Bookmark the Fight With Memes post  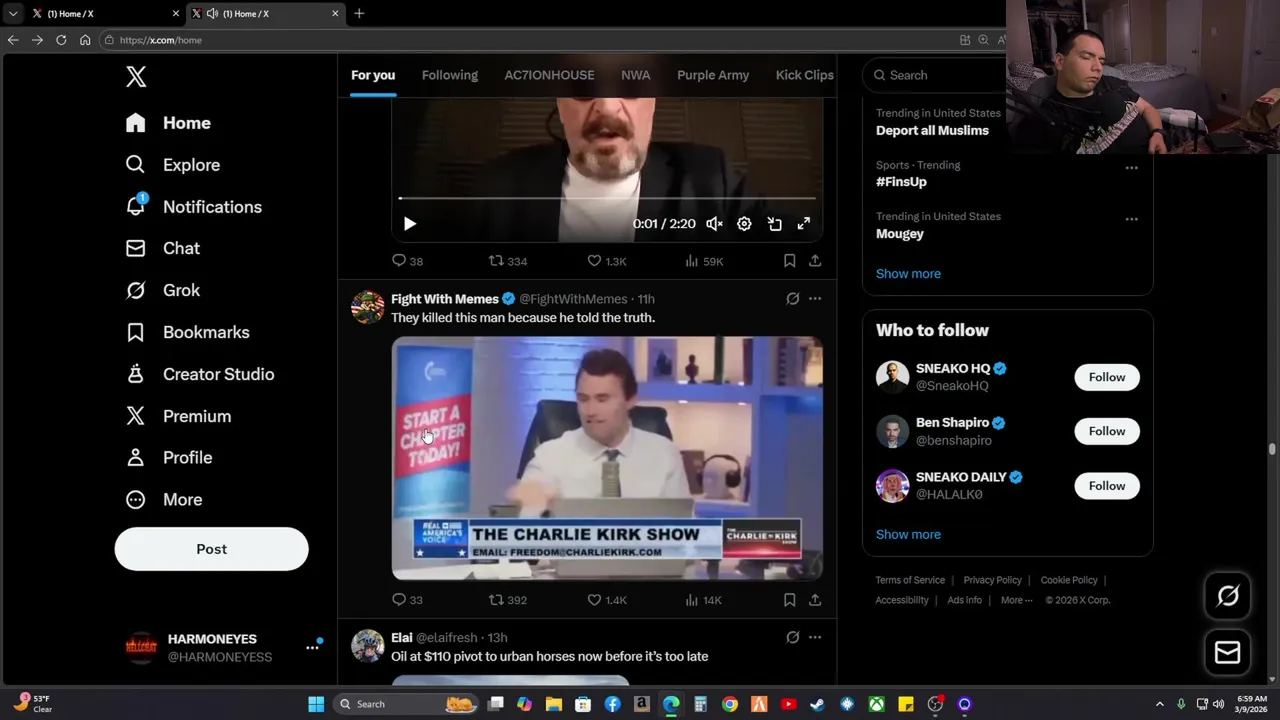(x=789, y=600)
